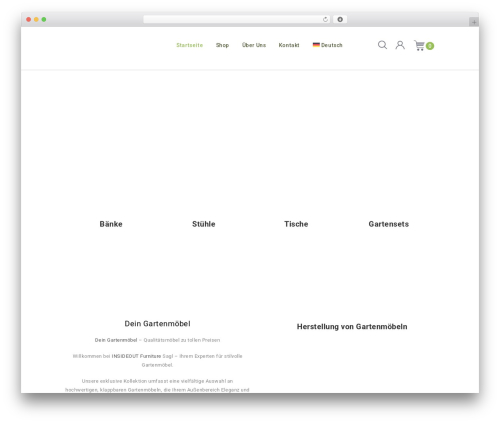Open the Tische category
This screenshot has height=423, width=500.
click(296, 224)
